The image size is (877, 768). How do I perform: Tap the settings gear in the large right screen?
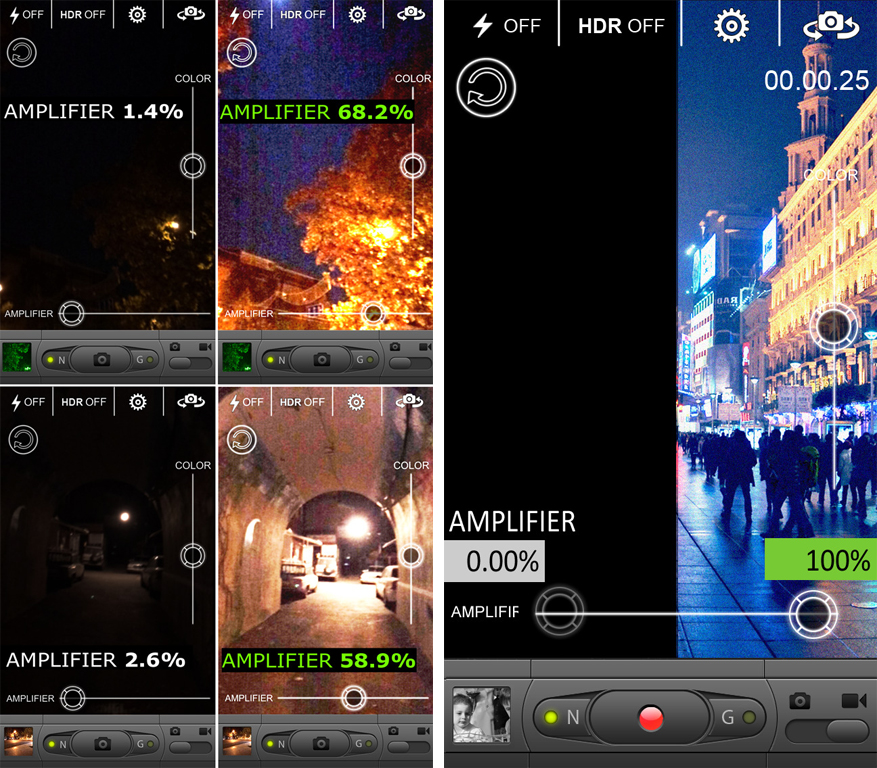[731, 25]
